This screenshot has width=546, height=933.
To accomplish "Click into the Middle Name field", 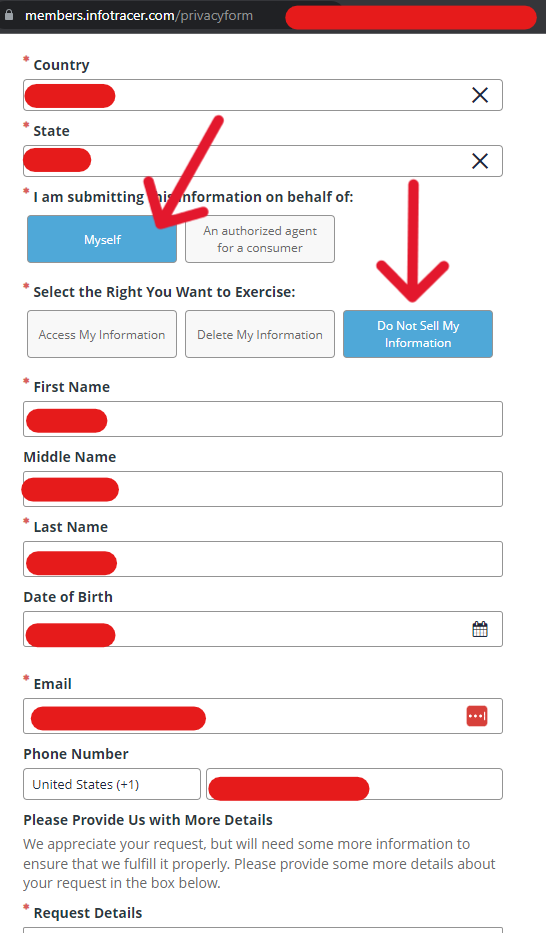I will pos(263,489).
